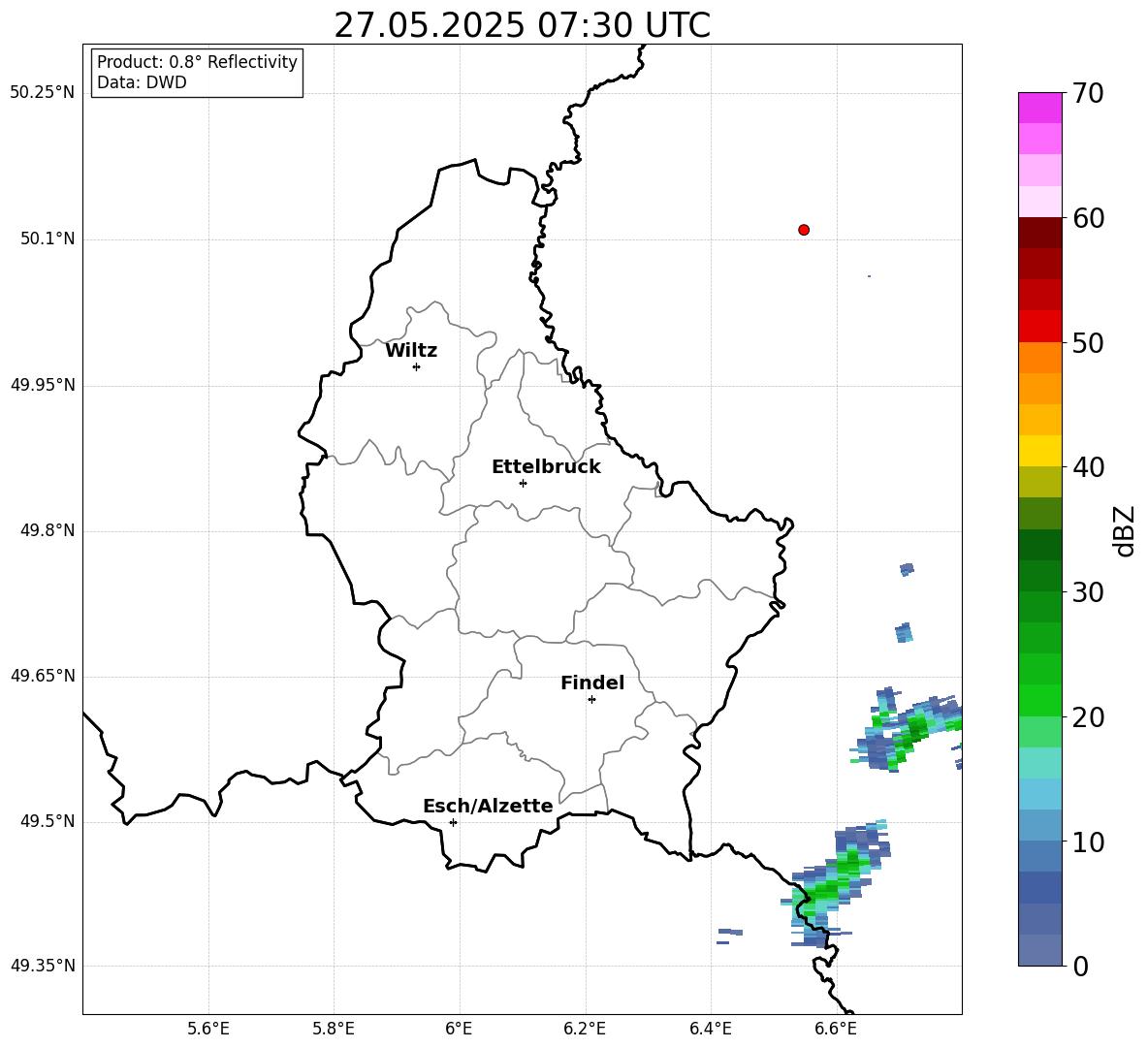
Task: Click the Findel station cross marker
Action: [591, 699]
